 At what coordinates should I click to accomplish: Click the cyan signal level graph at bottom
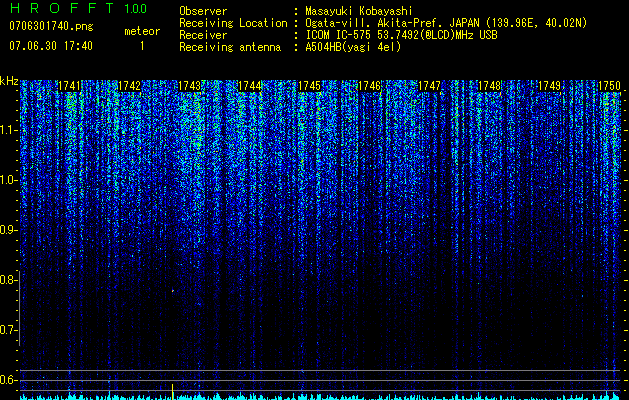321,397
